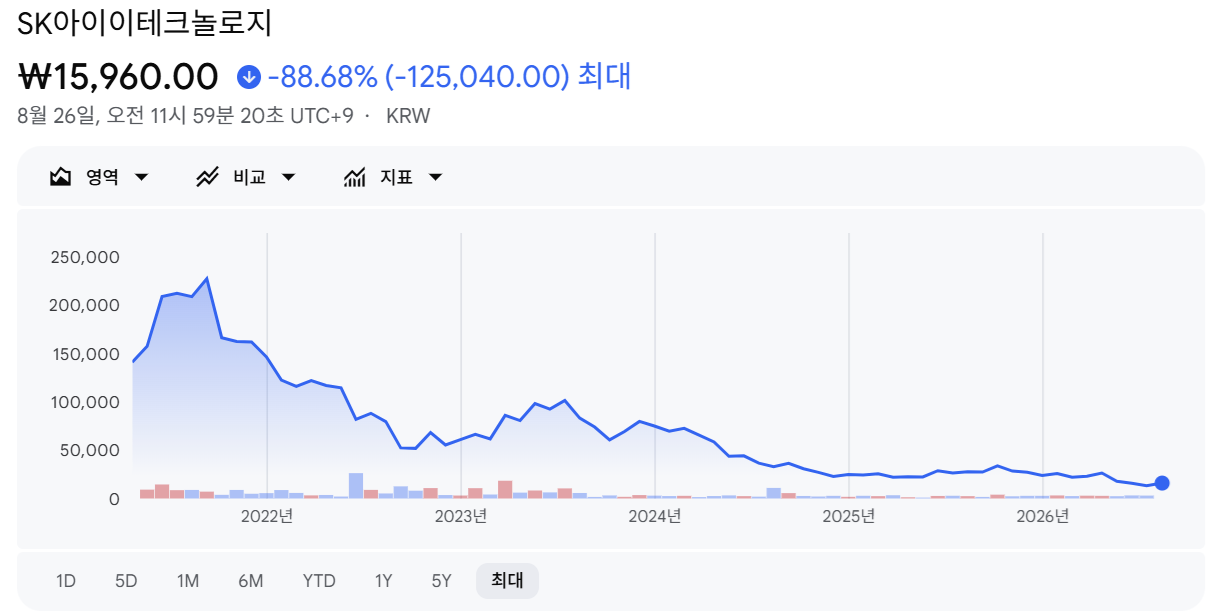
Task: Click the compare (비교) lines icon
Action: (207, 177)
